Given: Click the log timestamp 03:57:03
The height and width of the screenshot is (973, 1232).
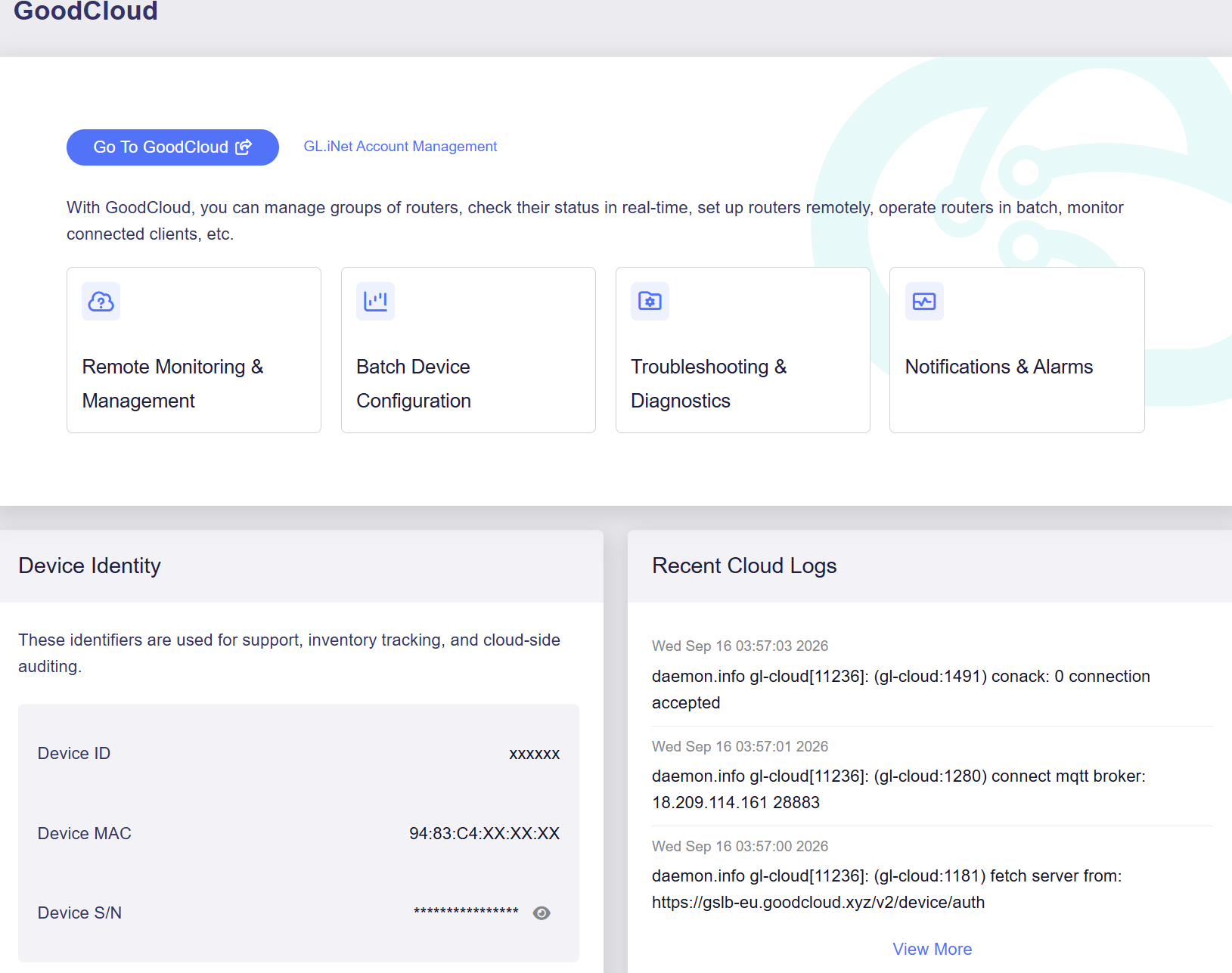Looking at the screenshot, I should click(x=740, y=646).
